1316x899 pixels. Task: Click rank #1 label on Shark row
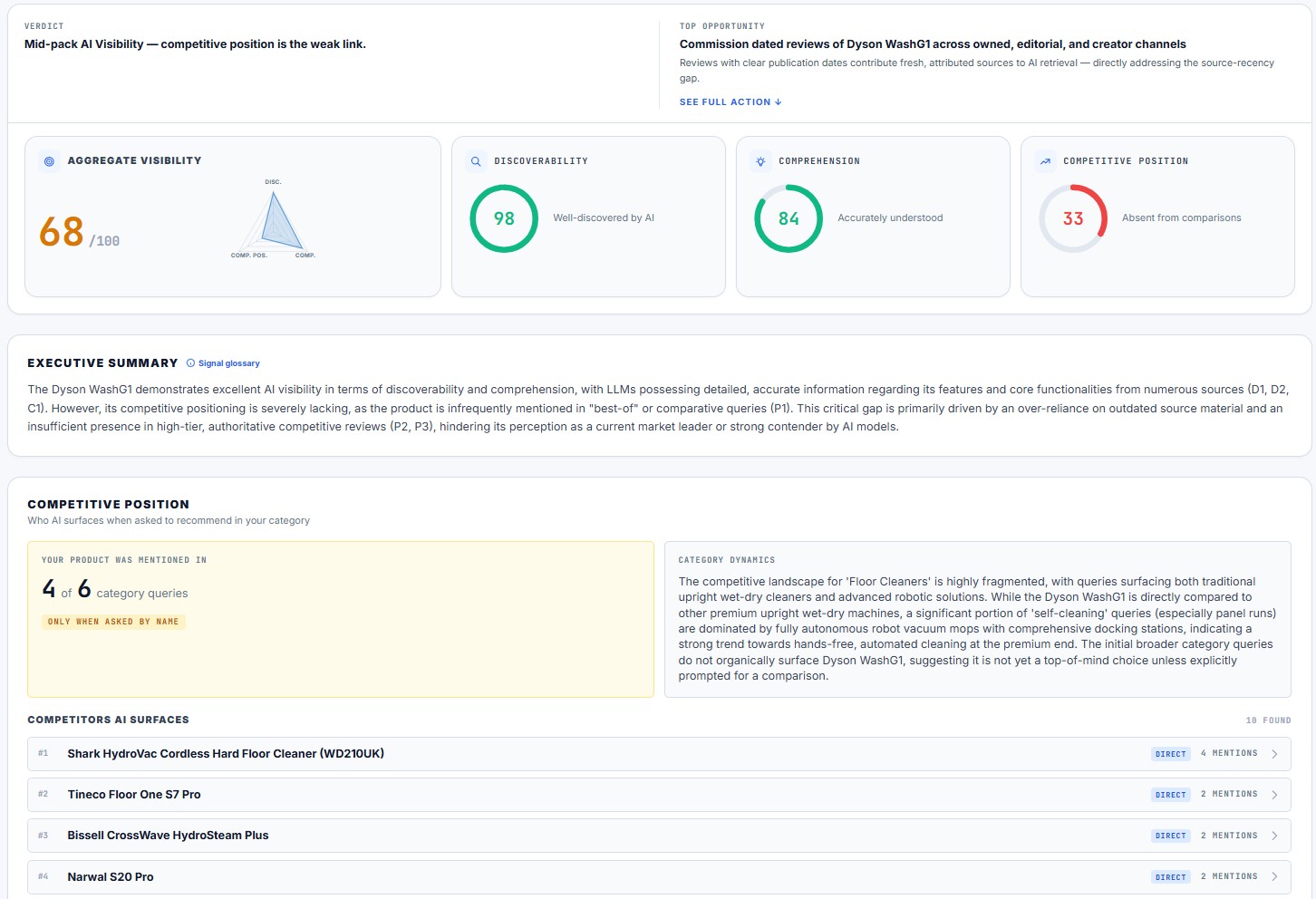(x=43, y=754)
